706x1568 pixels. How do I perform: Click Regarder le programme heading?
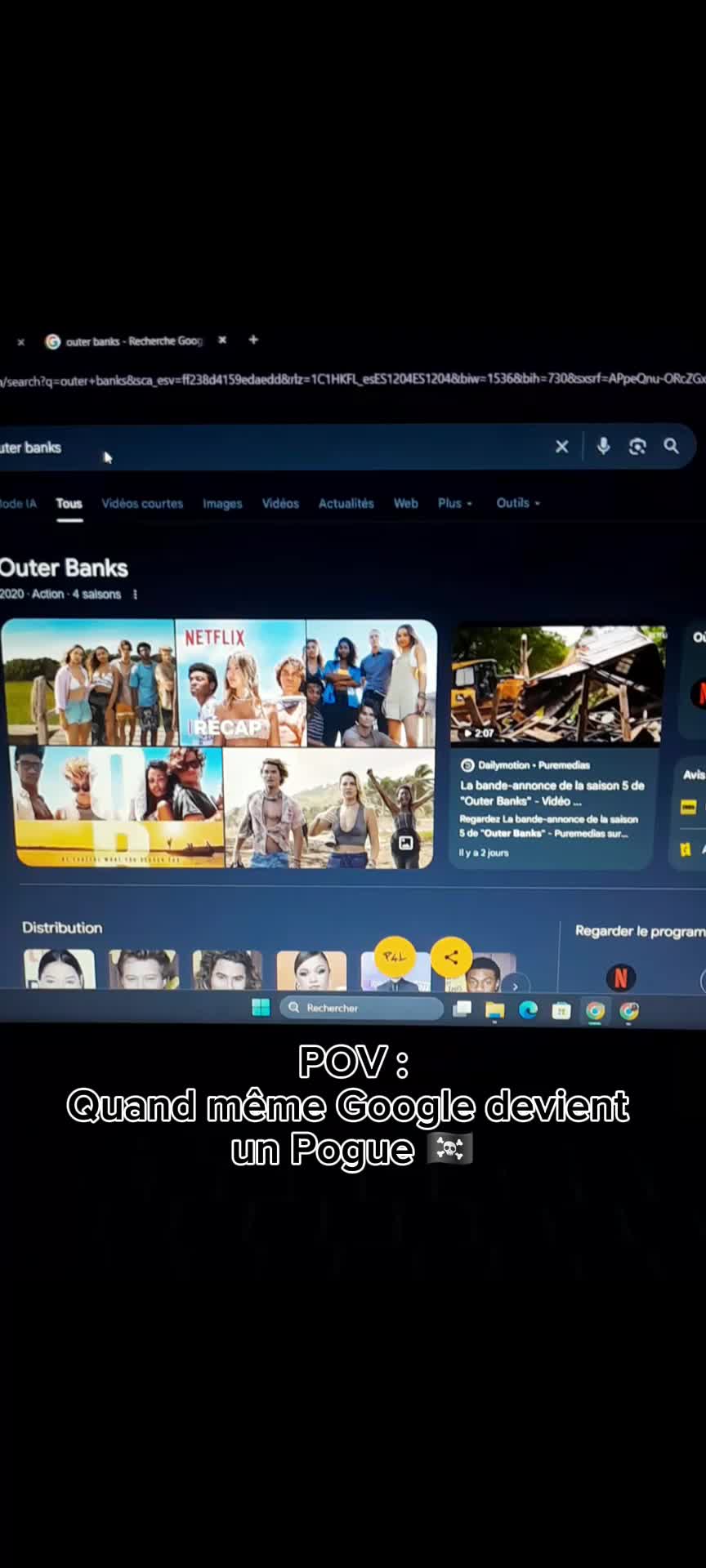[x=640, y=931]
